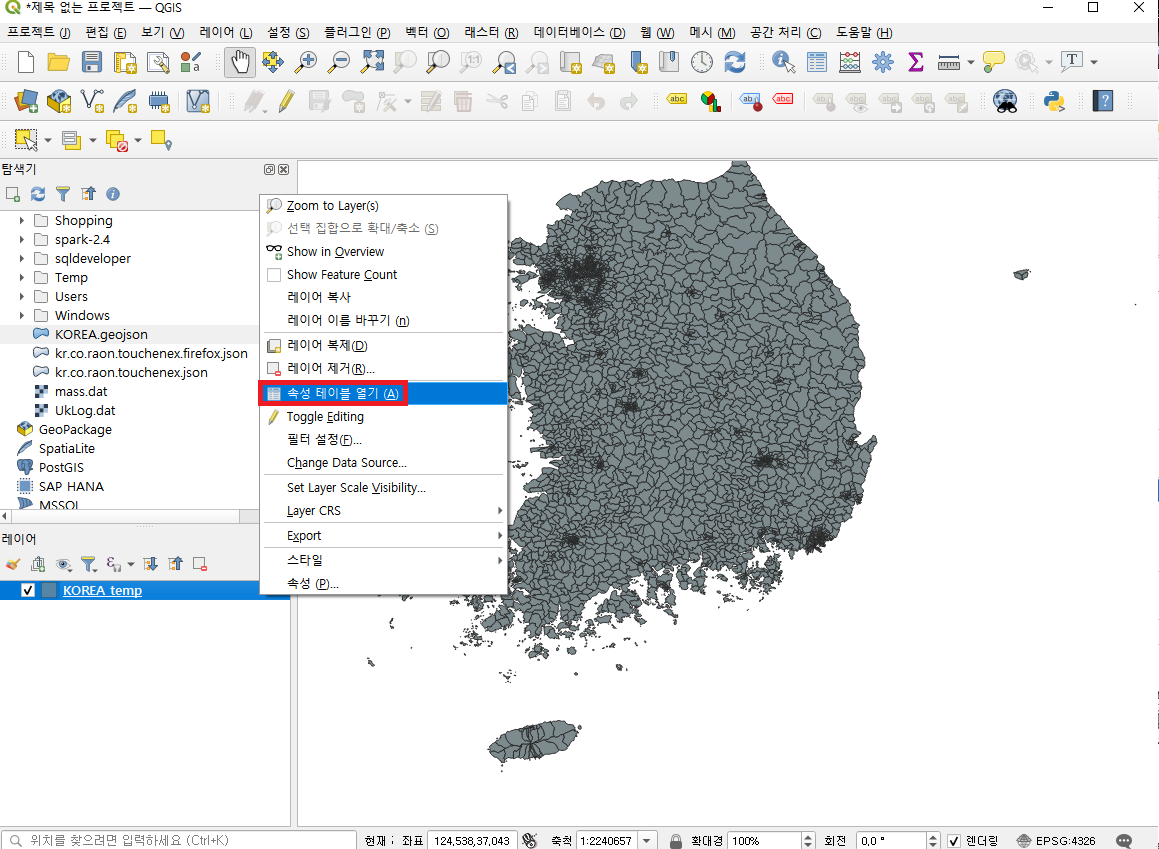The image size is (1159, 849).
Task: Click the Temporal Controller clock icon
Action: [x=701, y=62]
